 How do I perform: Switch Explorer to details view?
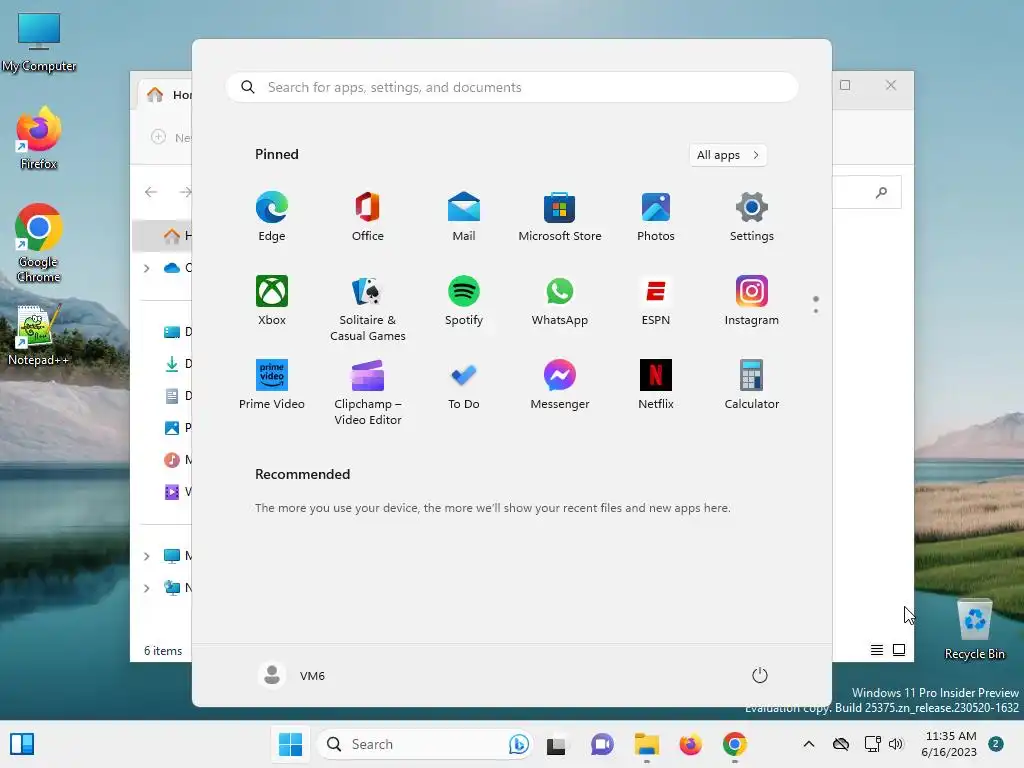877,650
